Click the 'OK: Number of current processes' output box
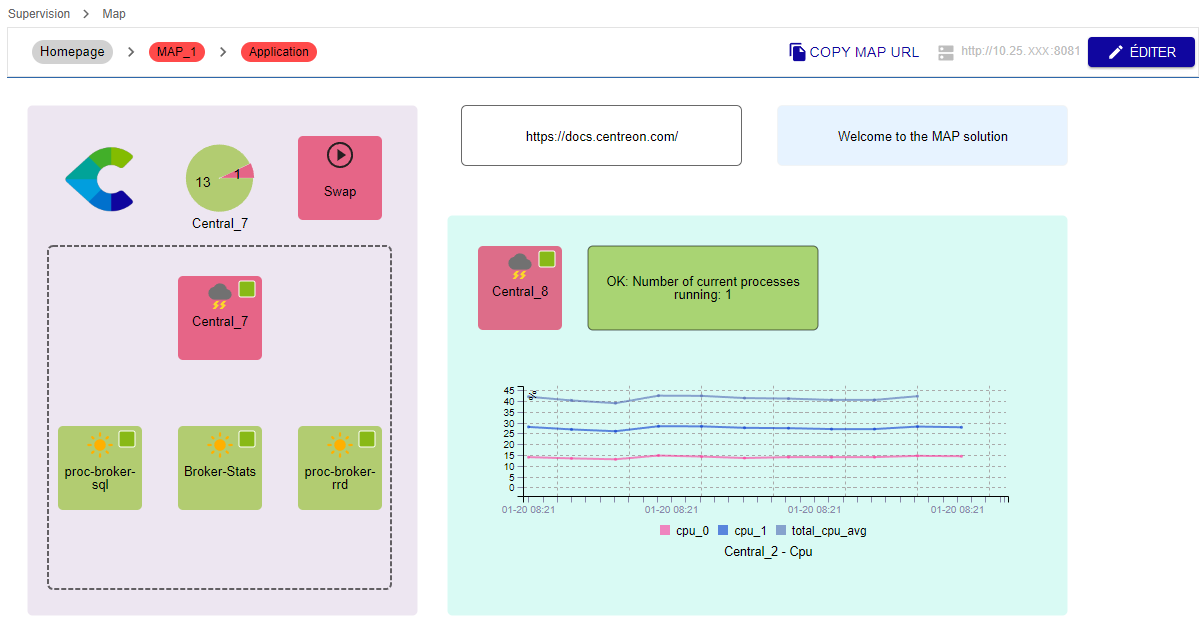The height and width of the screenshot is (625, 1202). (702, 288)
